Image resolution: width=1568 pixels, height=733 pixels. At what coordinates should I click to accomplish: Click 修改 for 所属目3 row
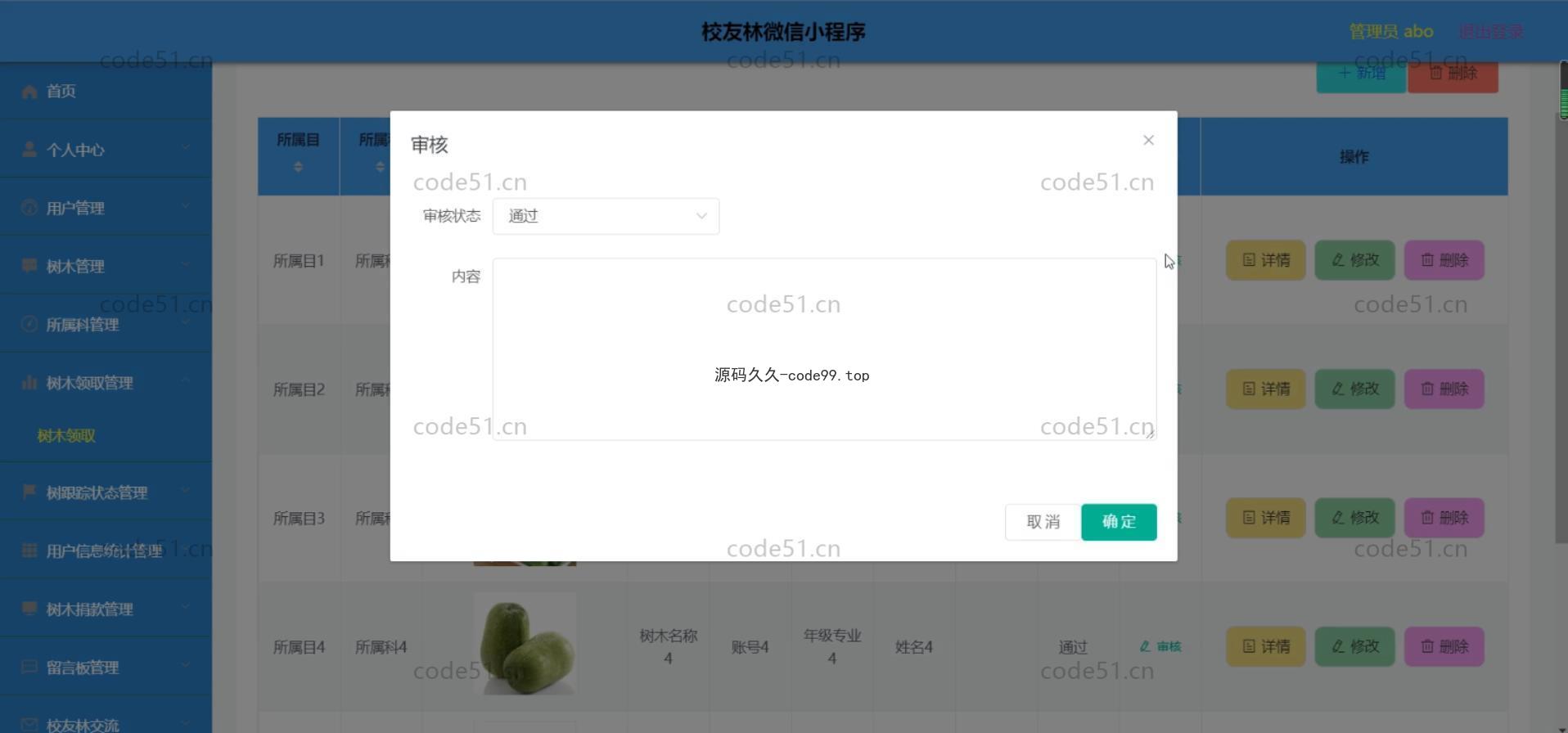[x=1354, y=518]
